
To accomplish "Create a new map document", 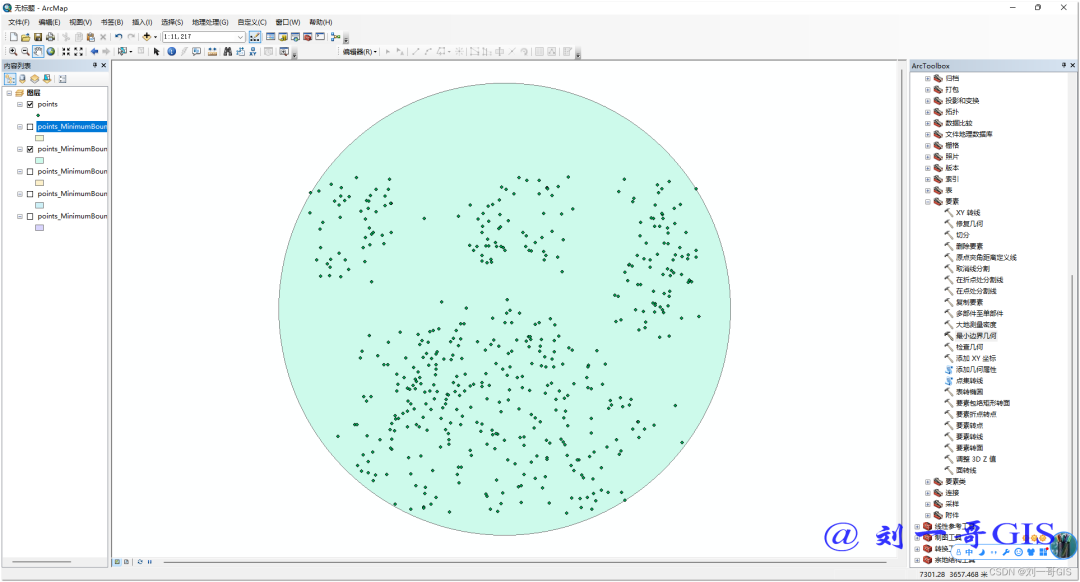I will tap(14, 37).
